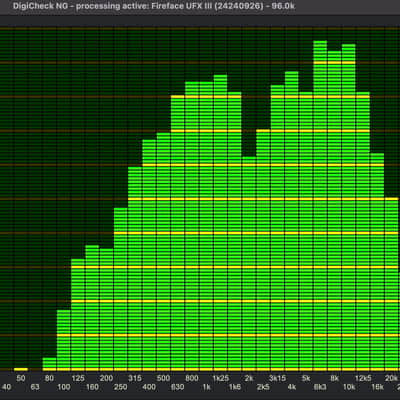Click the 125 frequency axis label
The width and height of the screenshot is (400, 400).
click(x=78, y=378)
